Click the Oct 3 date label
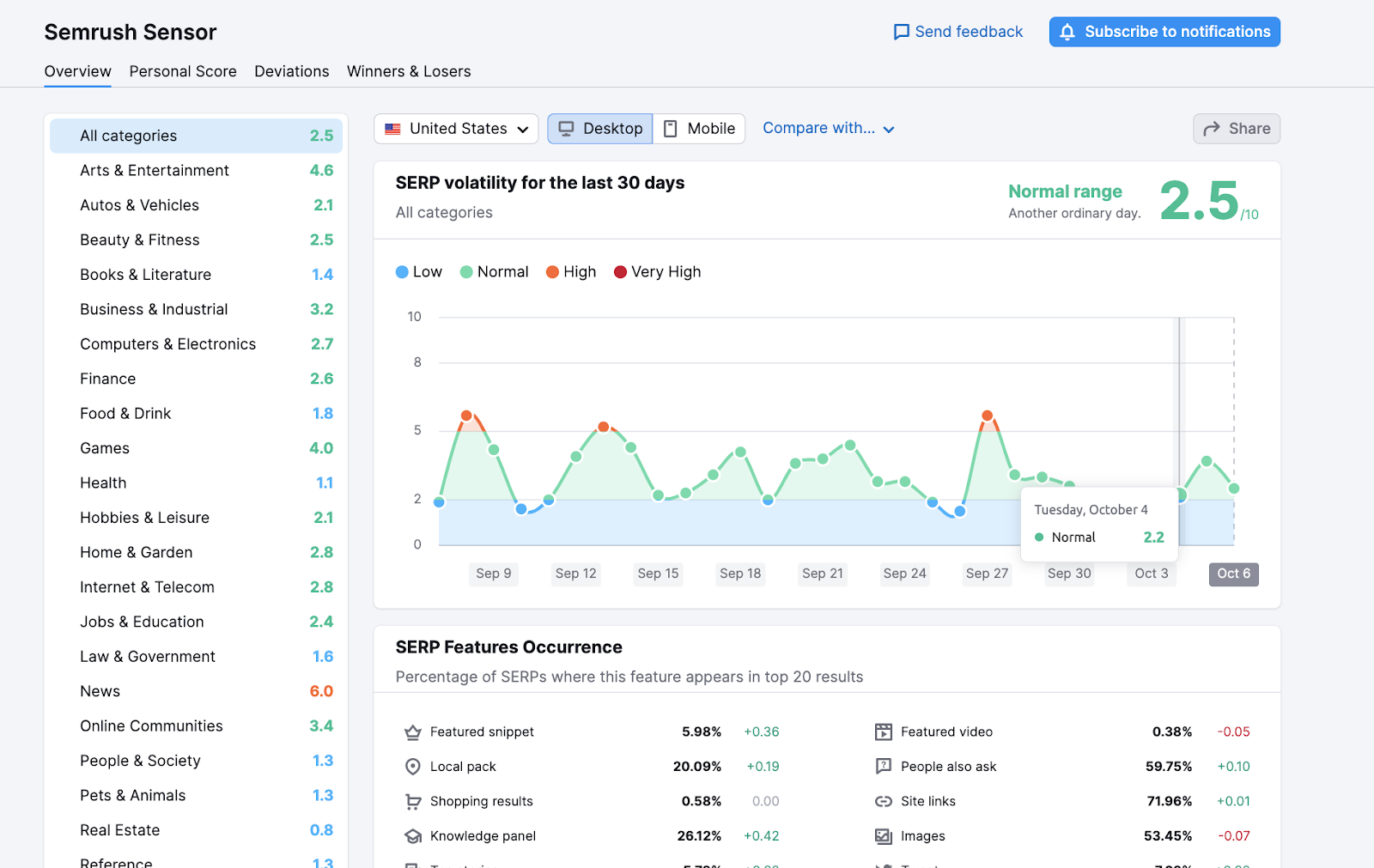1374x868 pixels. tap(1152, 574)
